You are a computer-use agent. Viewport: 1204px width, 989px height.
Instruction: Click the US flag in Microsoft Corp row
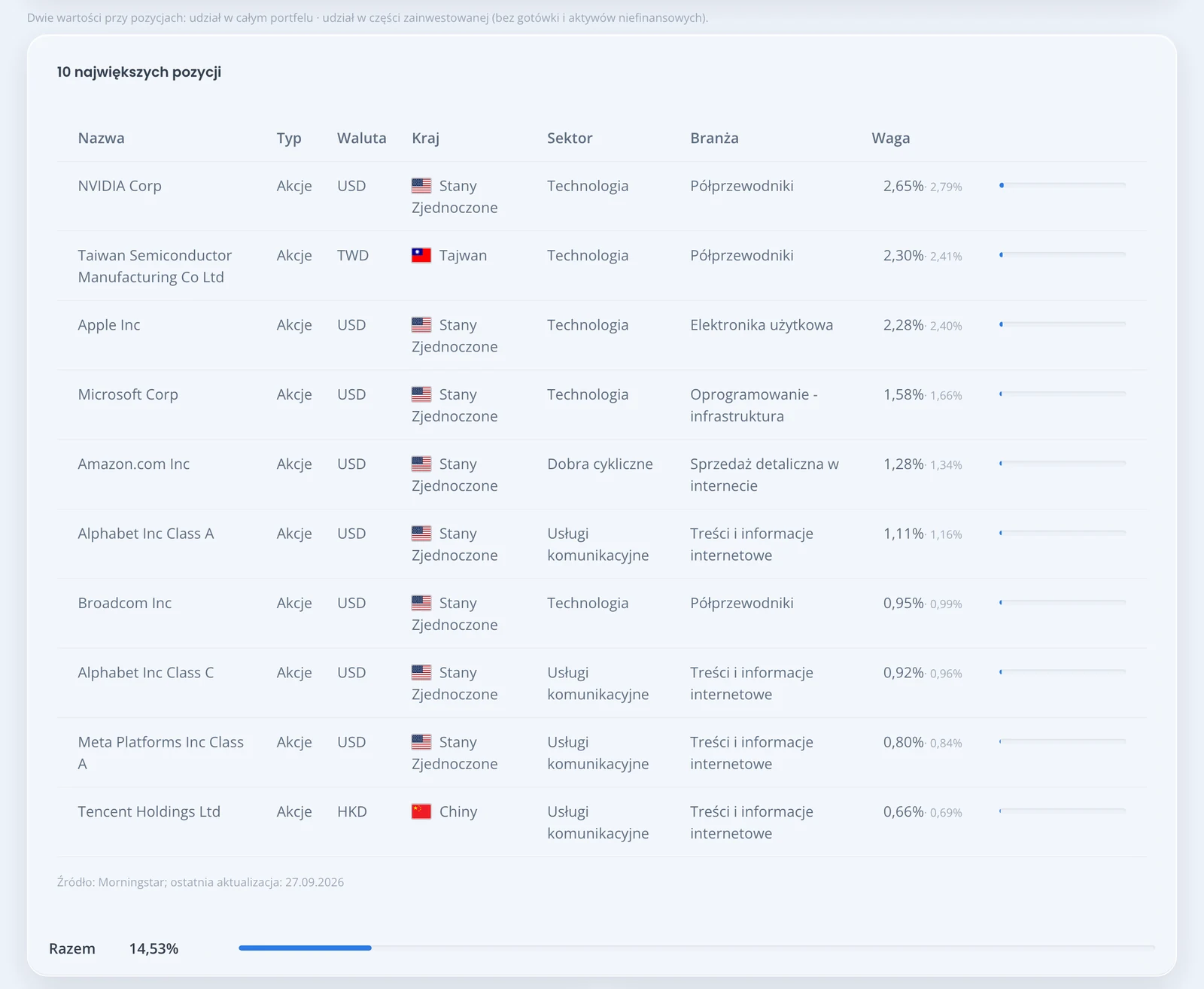pos(421,394)
